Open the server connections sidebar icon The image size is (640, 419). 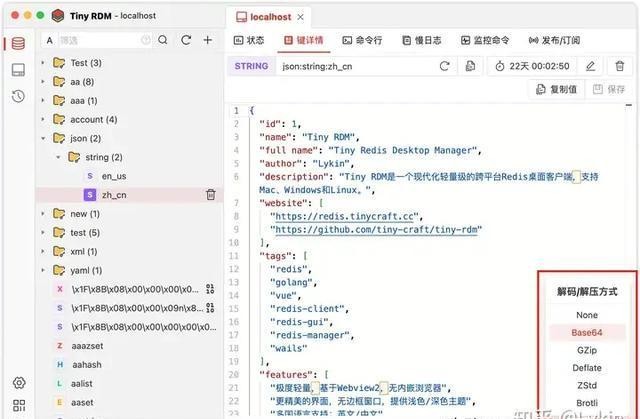pos(18,70)
